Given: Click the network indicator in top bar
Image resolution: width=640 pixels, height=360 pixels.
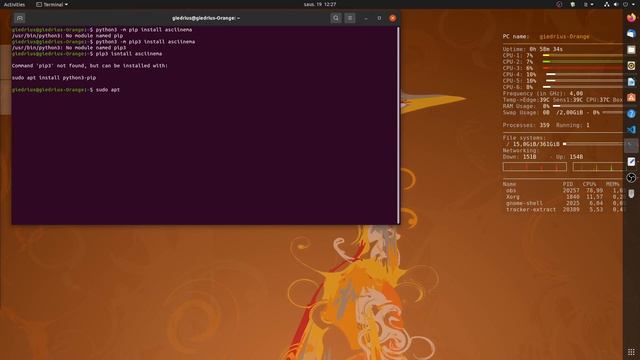Looking at the screenshot, I should [607, 4].
